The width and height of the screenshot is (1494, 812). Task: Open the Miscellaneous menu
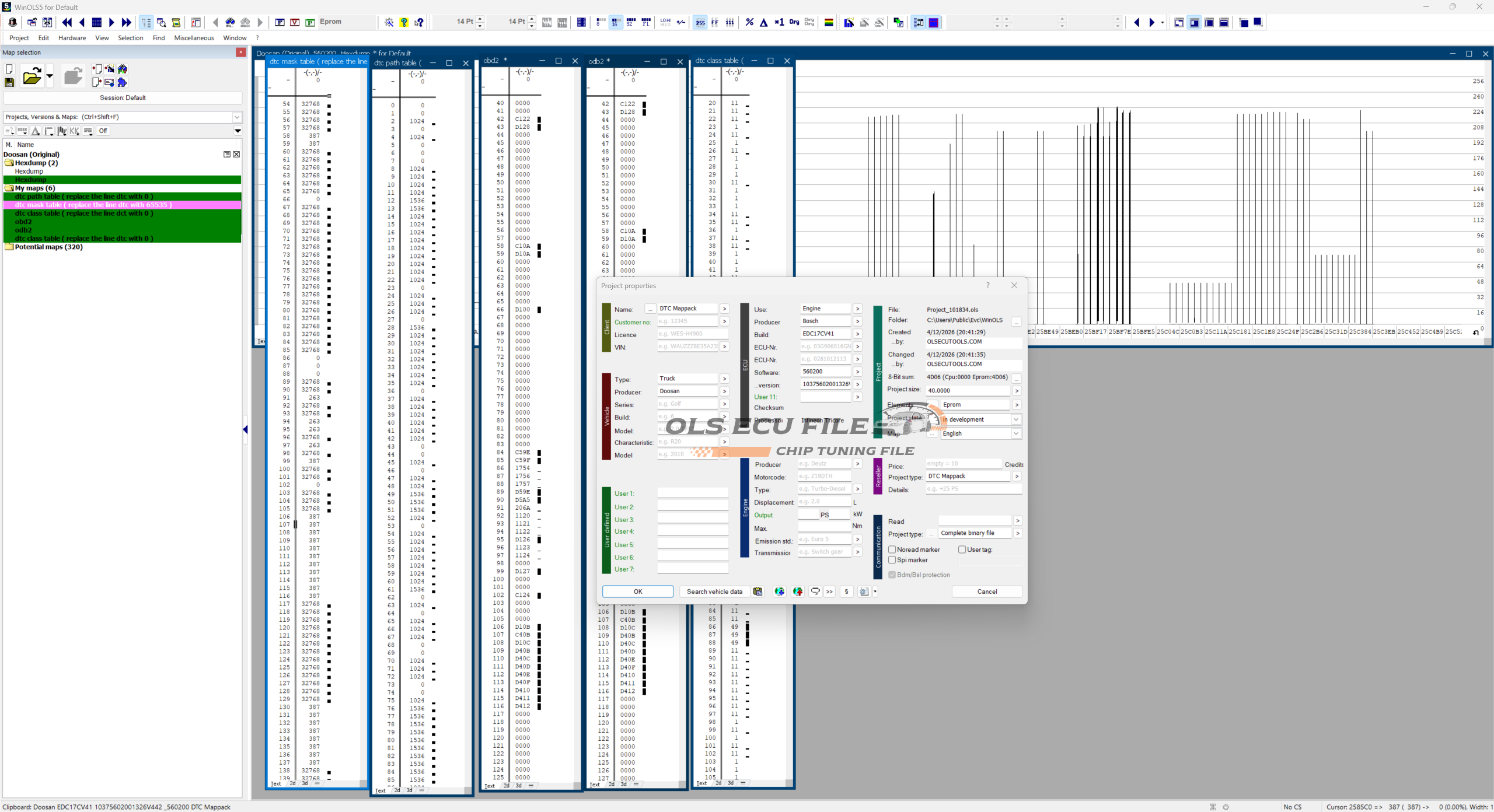point(194,38)
